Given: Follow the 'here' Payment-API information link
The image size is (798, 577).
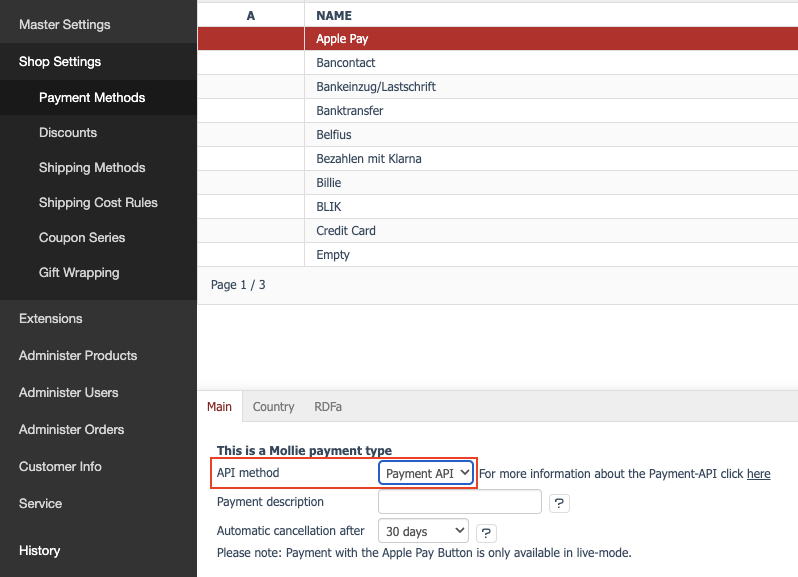Looking at the screenshot, I should click(x=758, y=474).
